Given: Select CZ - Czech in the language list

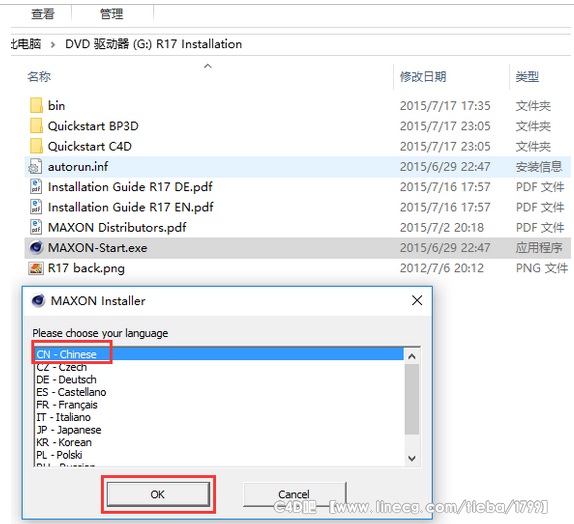Looking at the screenshot, I should click(62, 367).
